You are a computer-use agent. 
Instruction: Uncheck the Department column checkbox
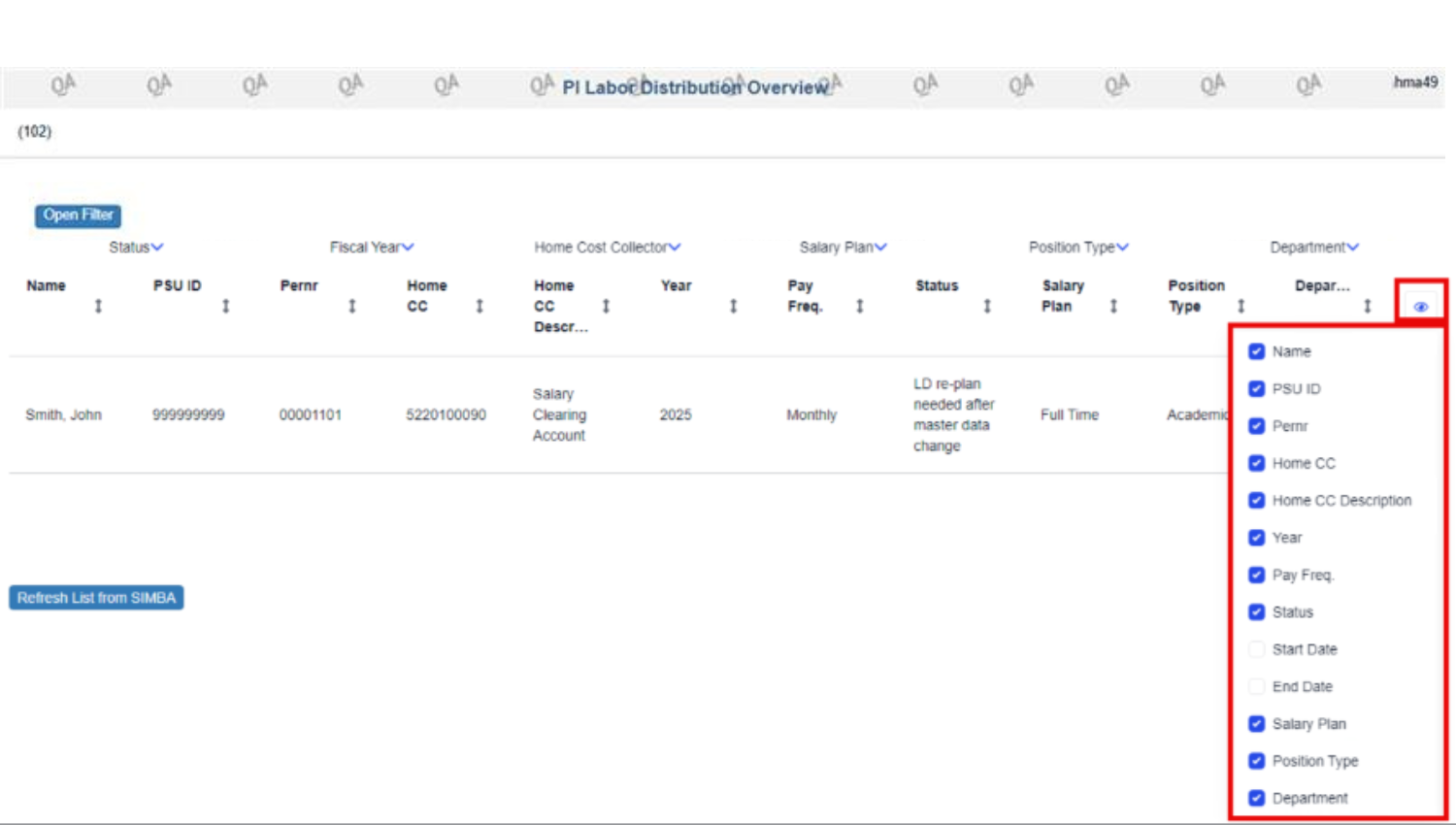click(1257, 798)
